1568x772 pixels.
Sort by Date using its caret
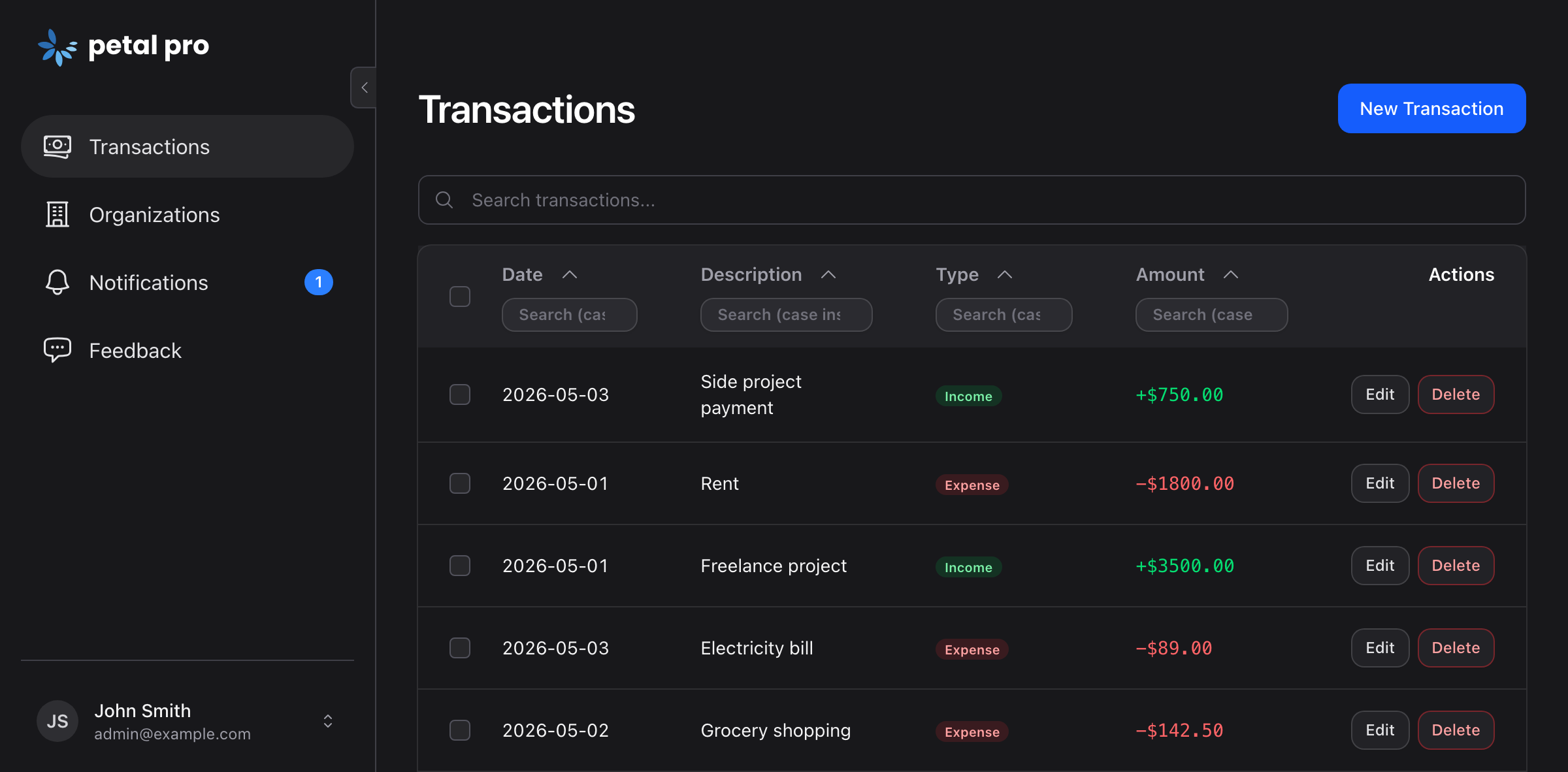[x=570, y=274]
